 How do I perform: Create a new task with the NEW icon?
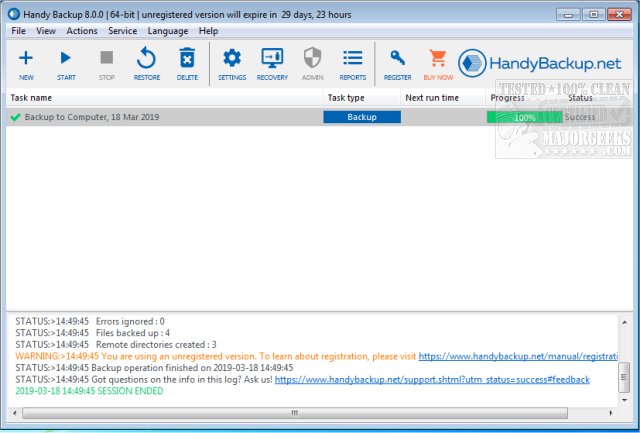point(26,64)
